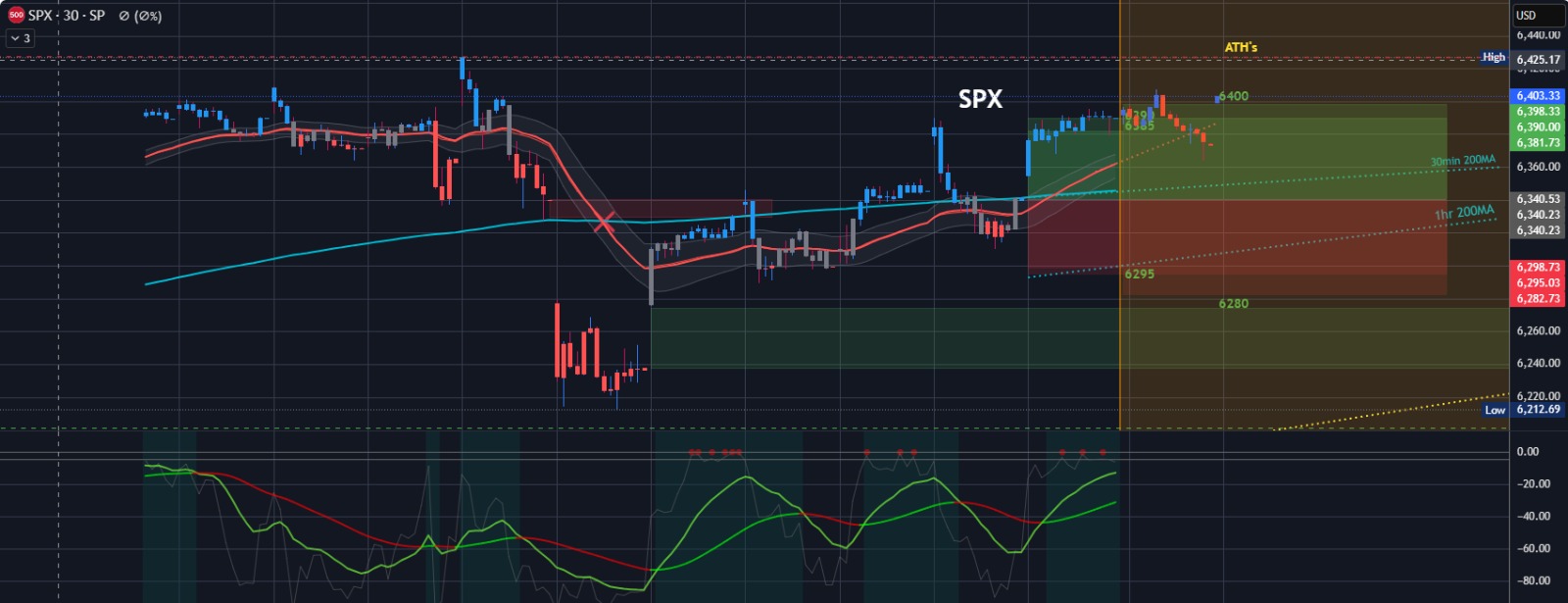1568x603 pixels.
Task: Select the 6400 price target label
Action: [1234, 96]
